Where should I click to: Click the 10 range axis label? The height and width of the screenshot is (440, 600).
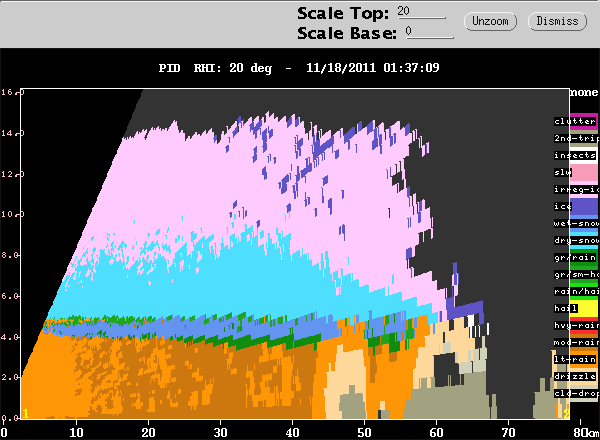76,433
